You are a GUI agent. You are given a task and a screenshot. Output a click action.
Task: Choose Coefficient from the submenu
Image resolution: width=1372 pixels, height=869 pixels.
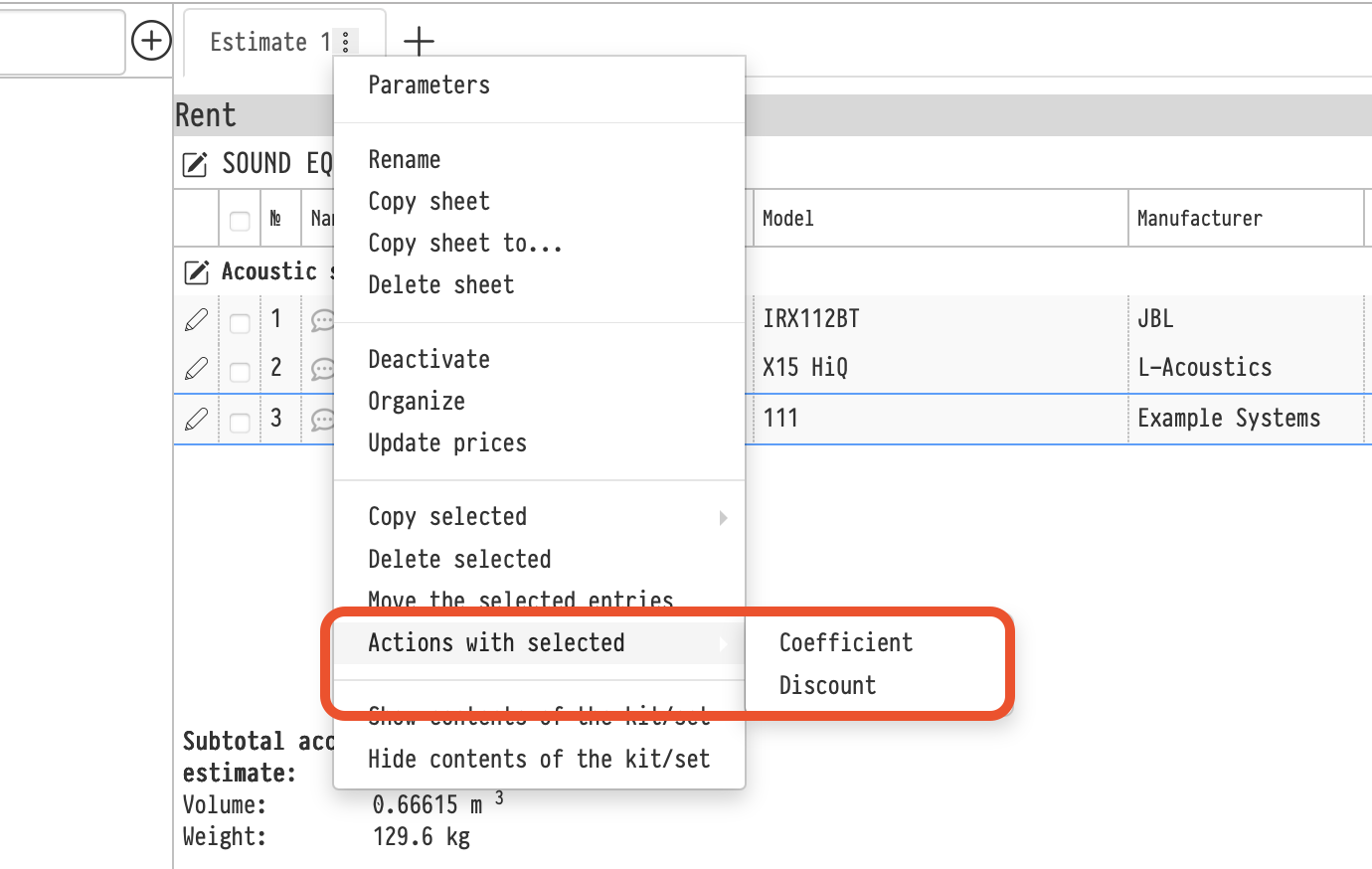[x=845, y=643]
